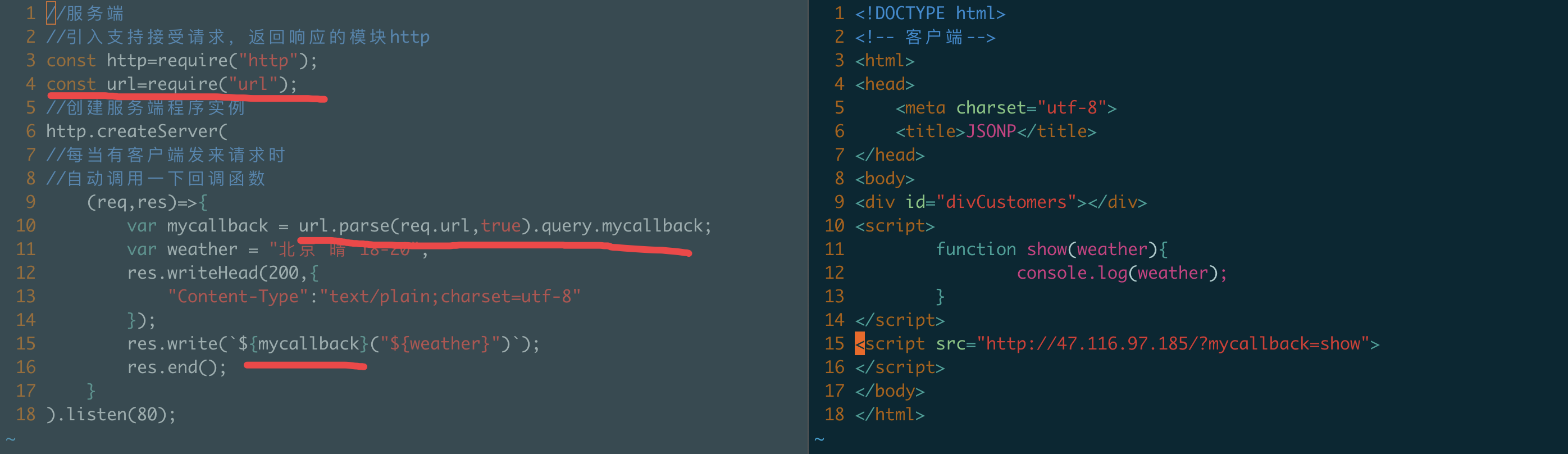Image resolution: width=1568 pixels, height=454 pixels.
Task: Click '<div id="divCustomers"></div>' line
Action: point(1001,202)
